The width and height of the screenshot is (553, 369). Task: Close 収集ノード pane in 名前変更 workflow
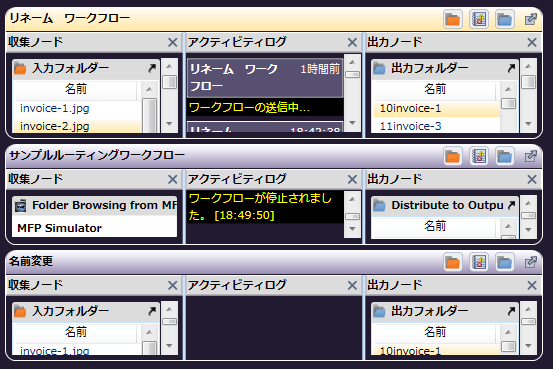click(x=172, y=285)
